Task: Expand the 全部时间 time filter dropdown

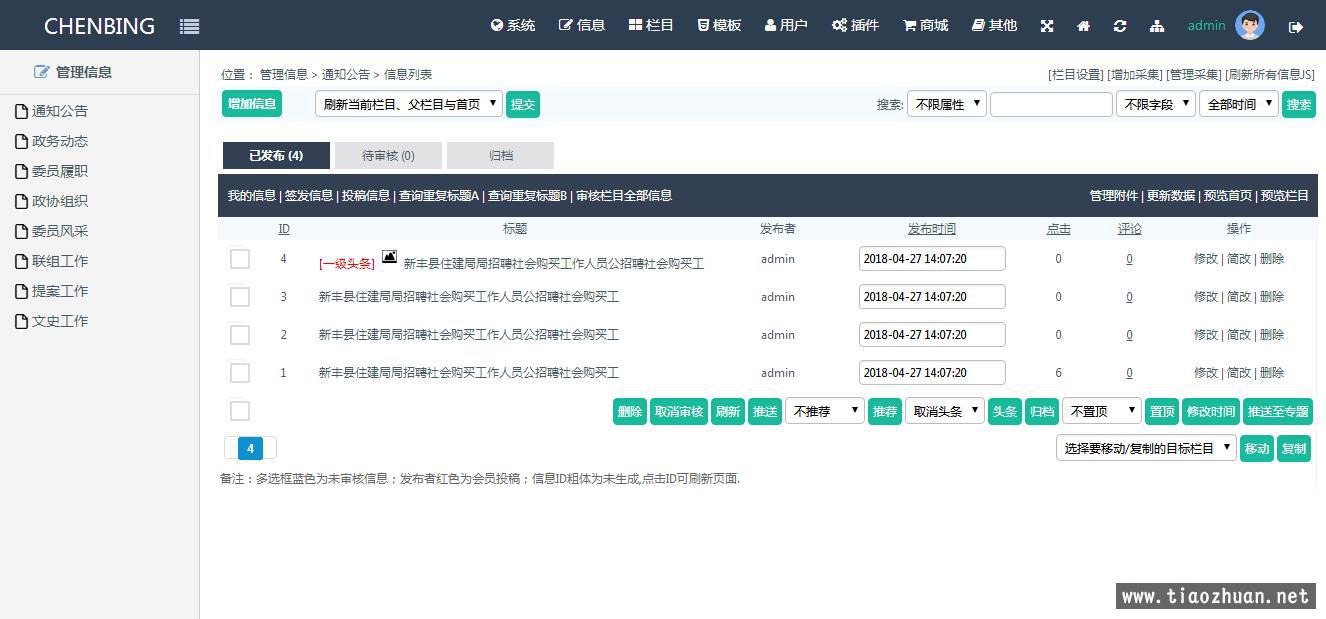Action: pos(1238,104)
